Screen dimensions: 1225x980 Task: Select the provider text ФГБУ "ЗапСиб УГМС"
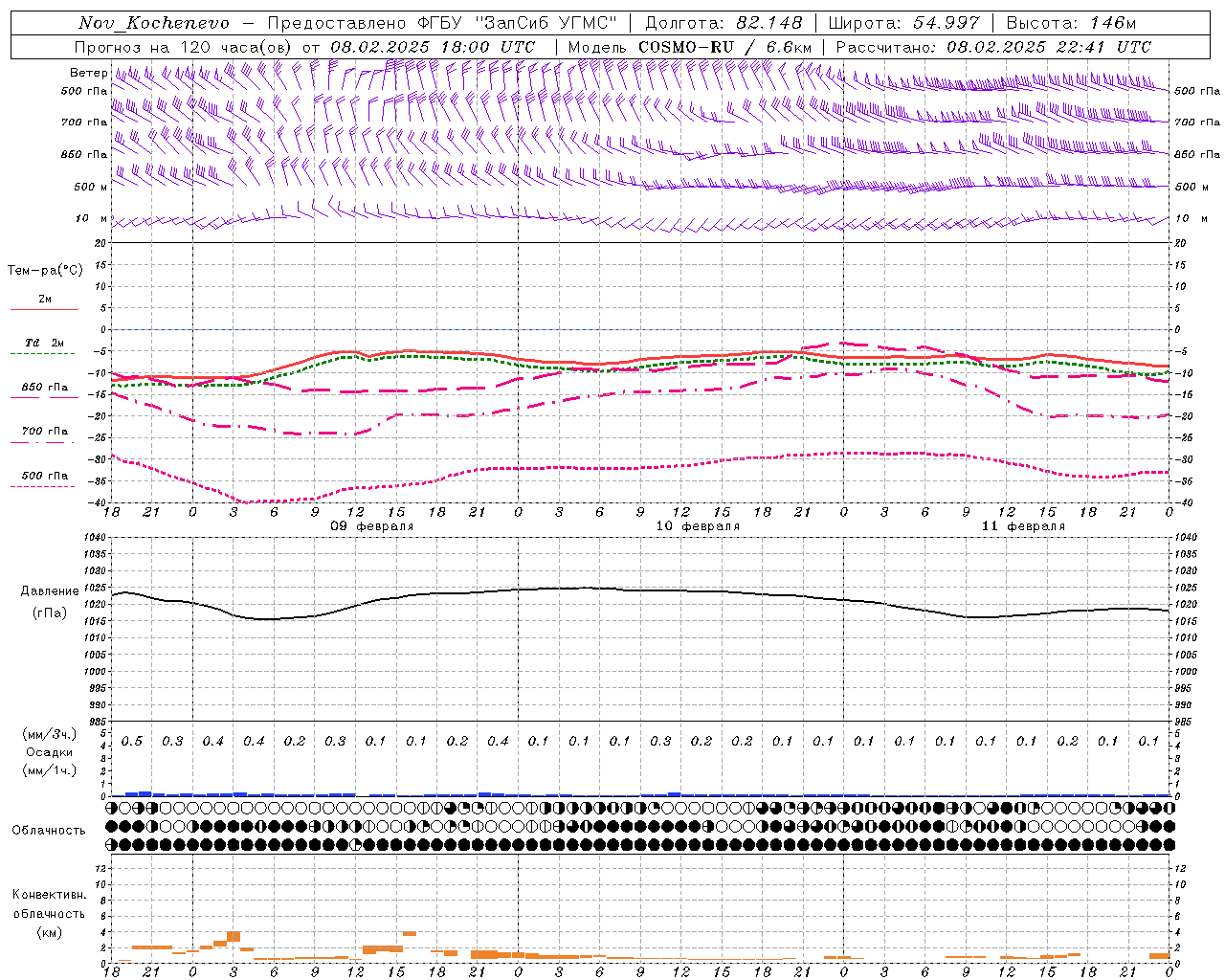[518, 23]
